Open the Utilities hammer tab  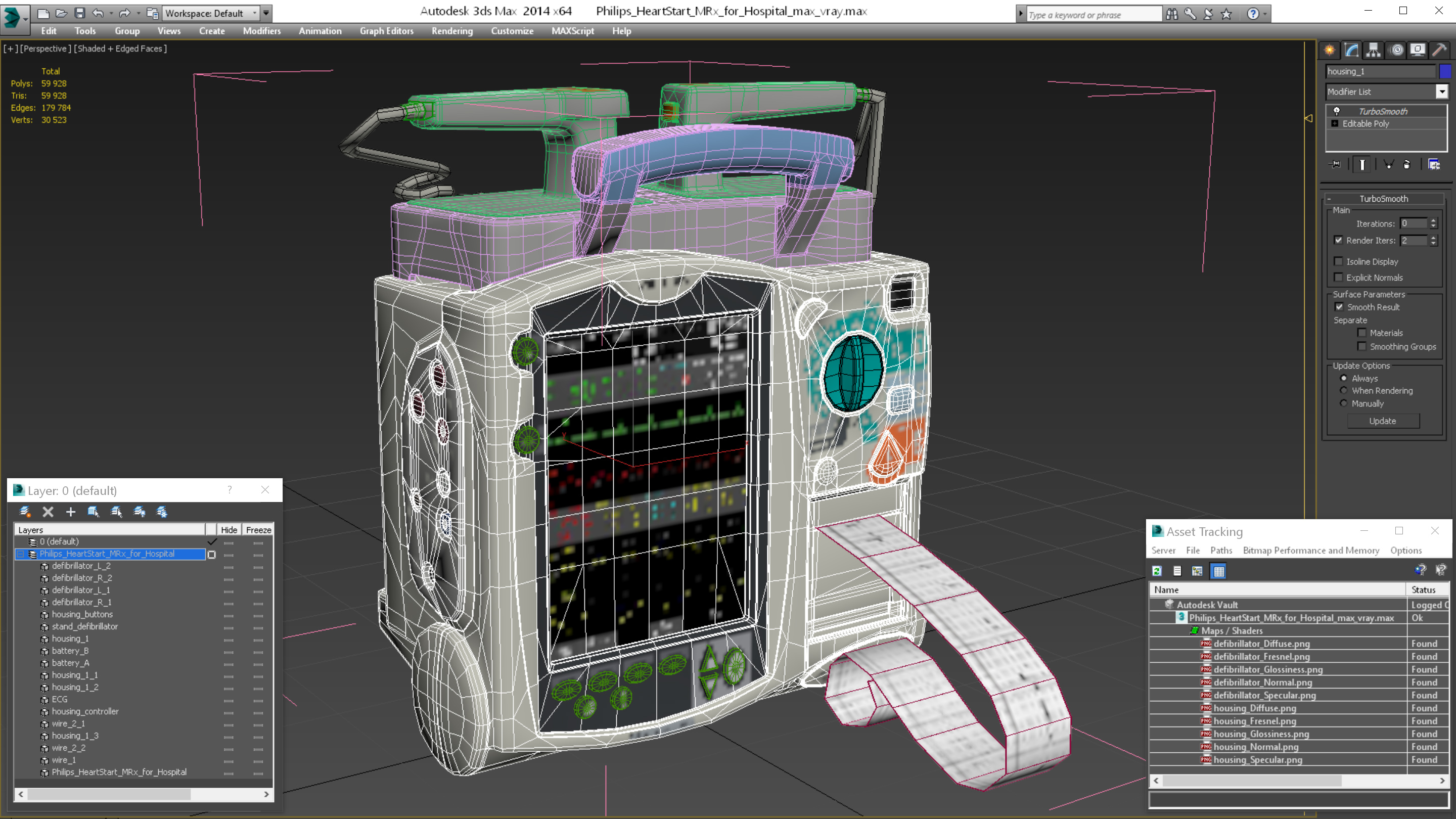click(x=1440, y=51)
